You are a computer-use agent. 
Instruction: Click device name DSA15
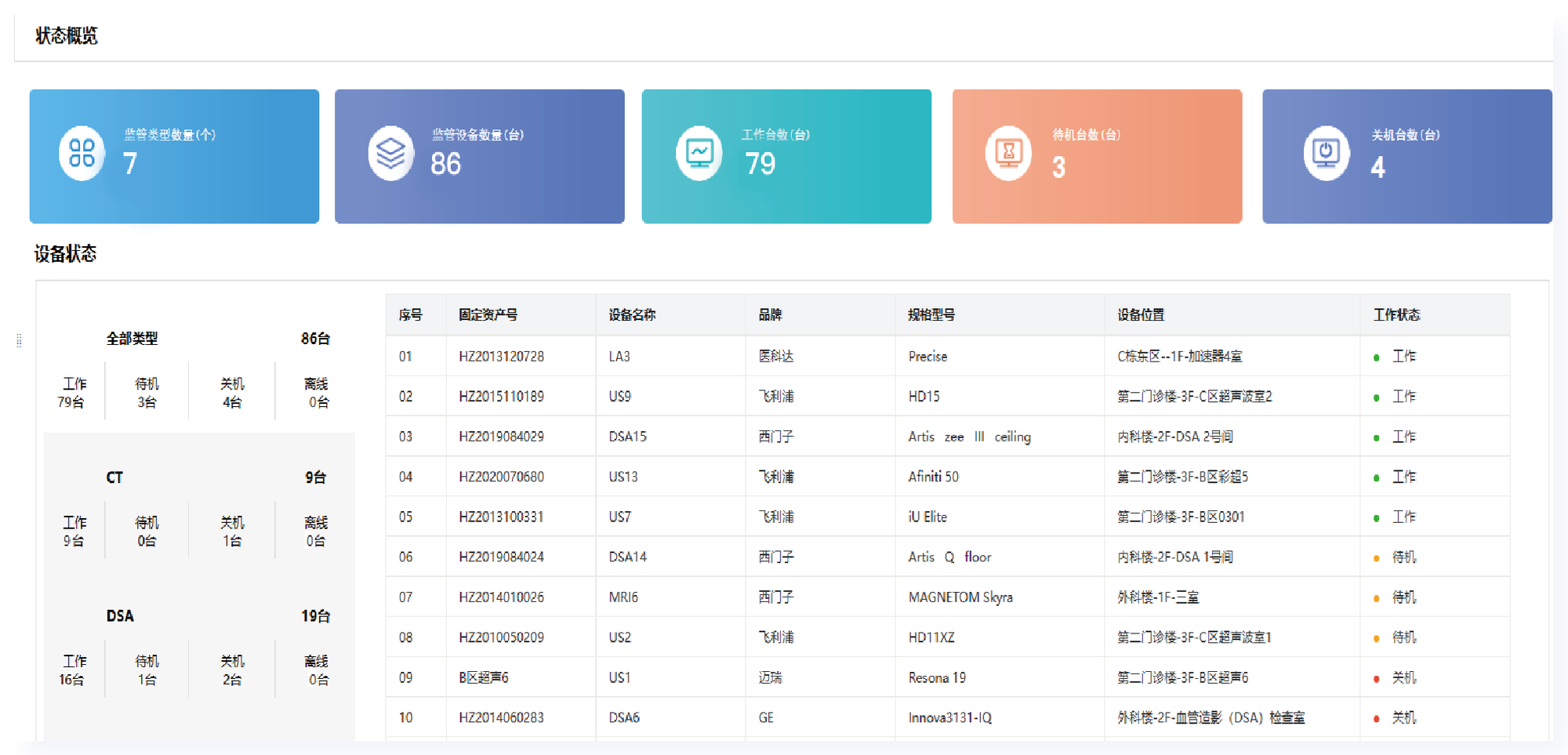click(627, 437)
